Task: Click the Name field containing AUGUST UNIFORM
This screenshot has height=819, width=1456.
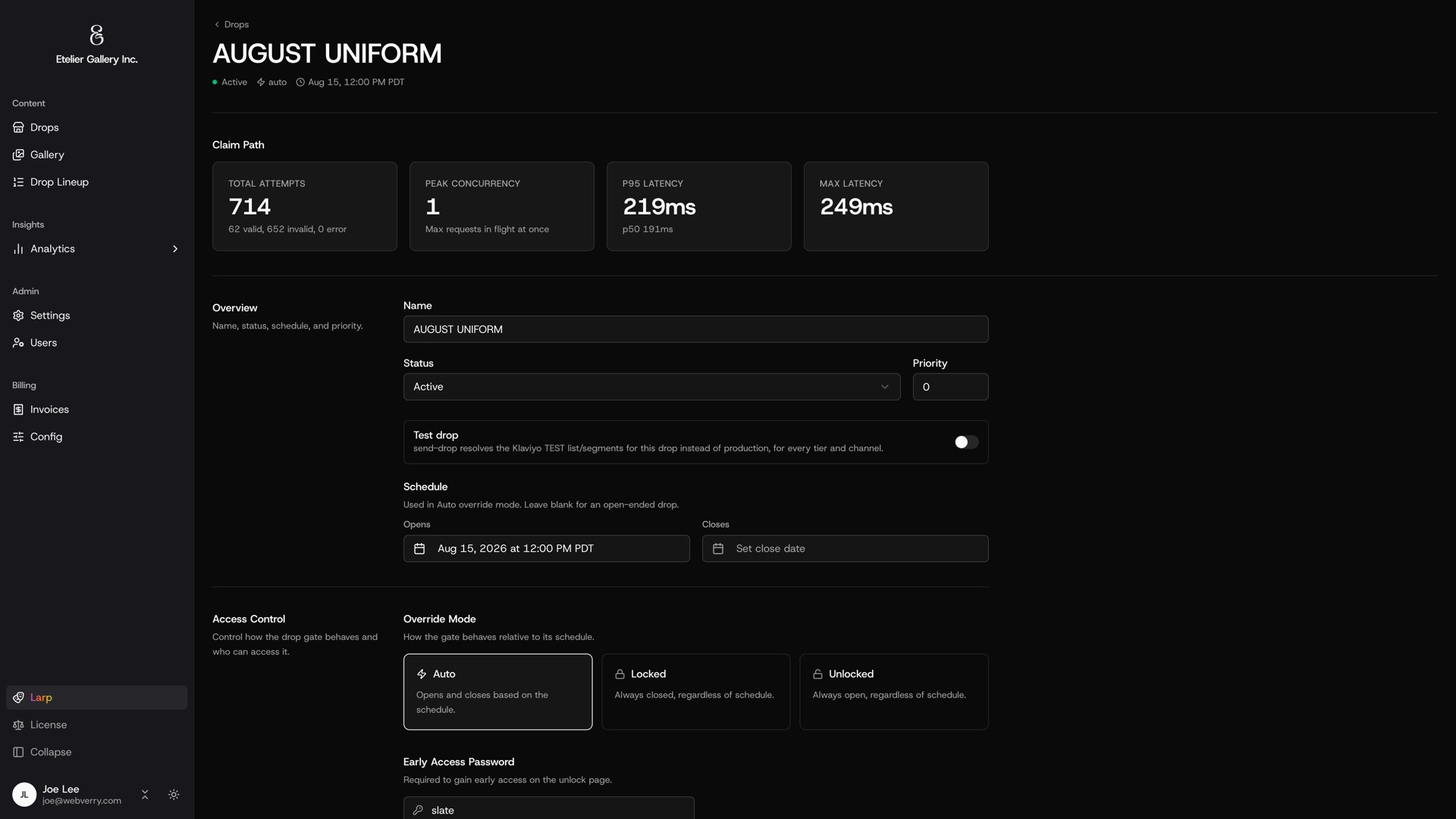Action: pyautogui.click(x=695, y=329)
